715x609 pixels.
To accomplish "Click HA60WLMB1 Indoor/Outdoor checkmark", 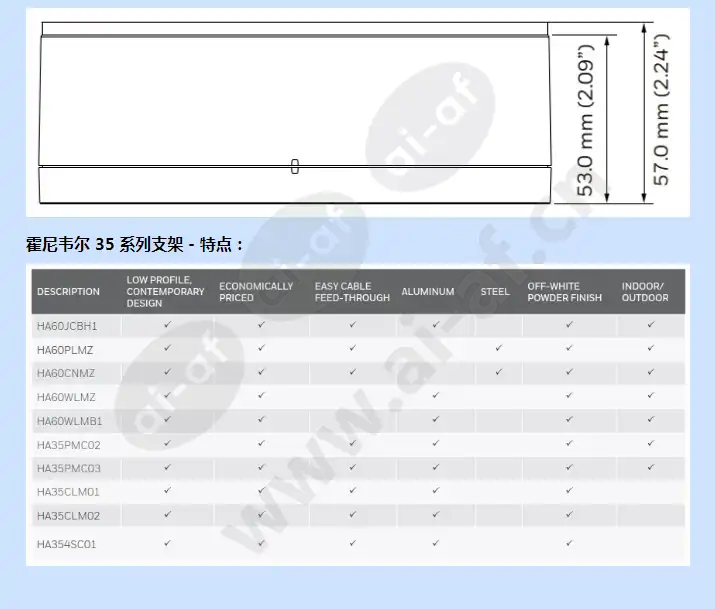I will (651, 419).
